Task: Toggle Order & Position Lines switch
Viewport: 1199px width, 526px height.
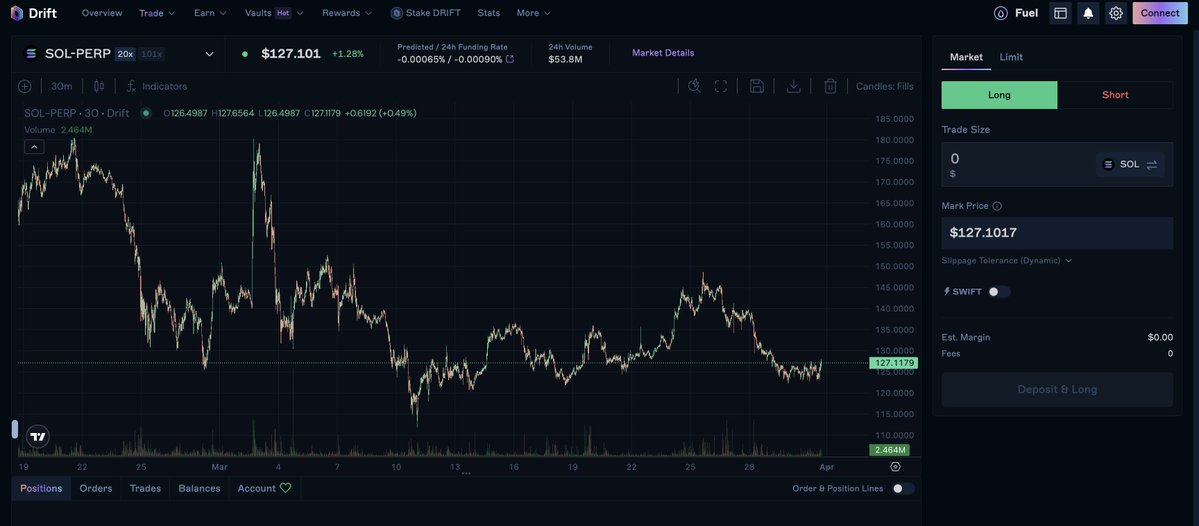Action: click(x=903, y=489)
